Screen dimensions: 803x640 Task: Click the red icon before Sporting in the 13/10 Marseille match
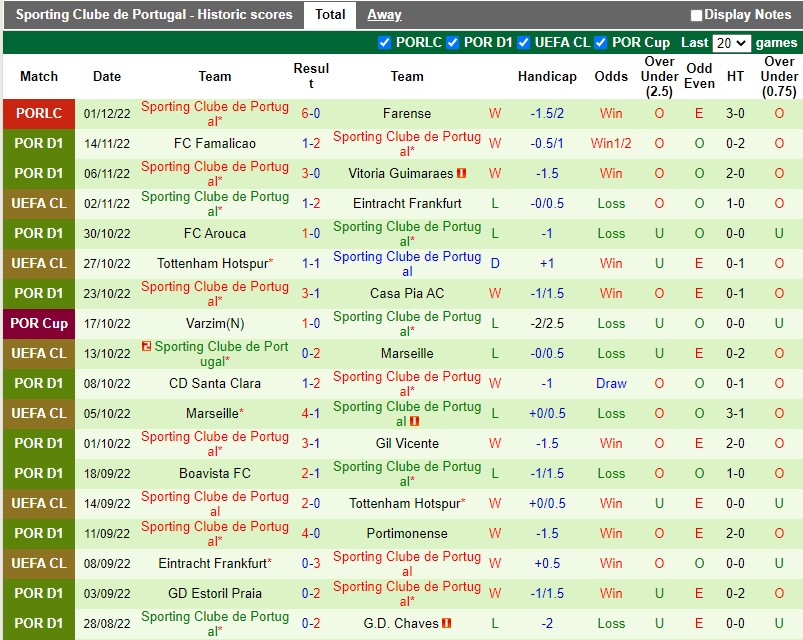(x=146, y=347)
